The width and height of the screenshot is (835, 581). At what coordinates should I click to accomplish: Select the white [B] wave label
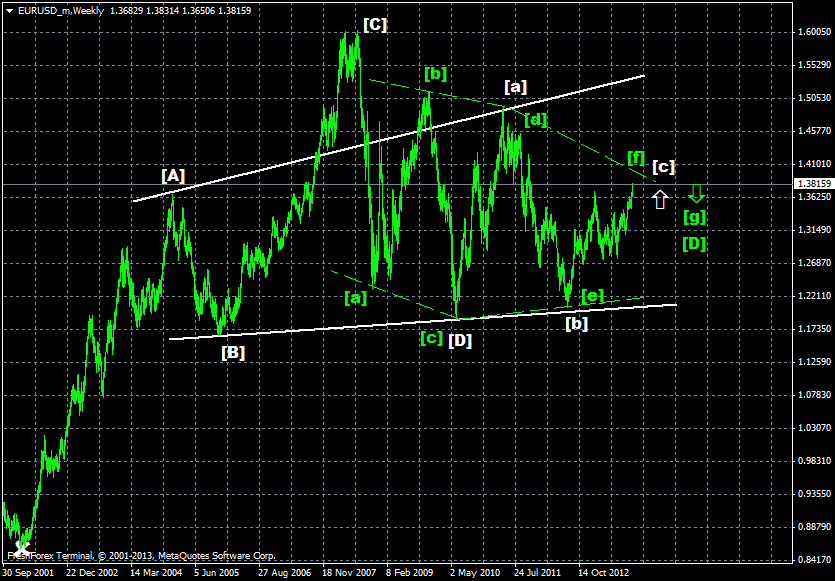tap(233, 352)
